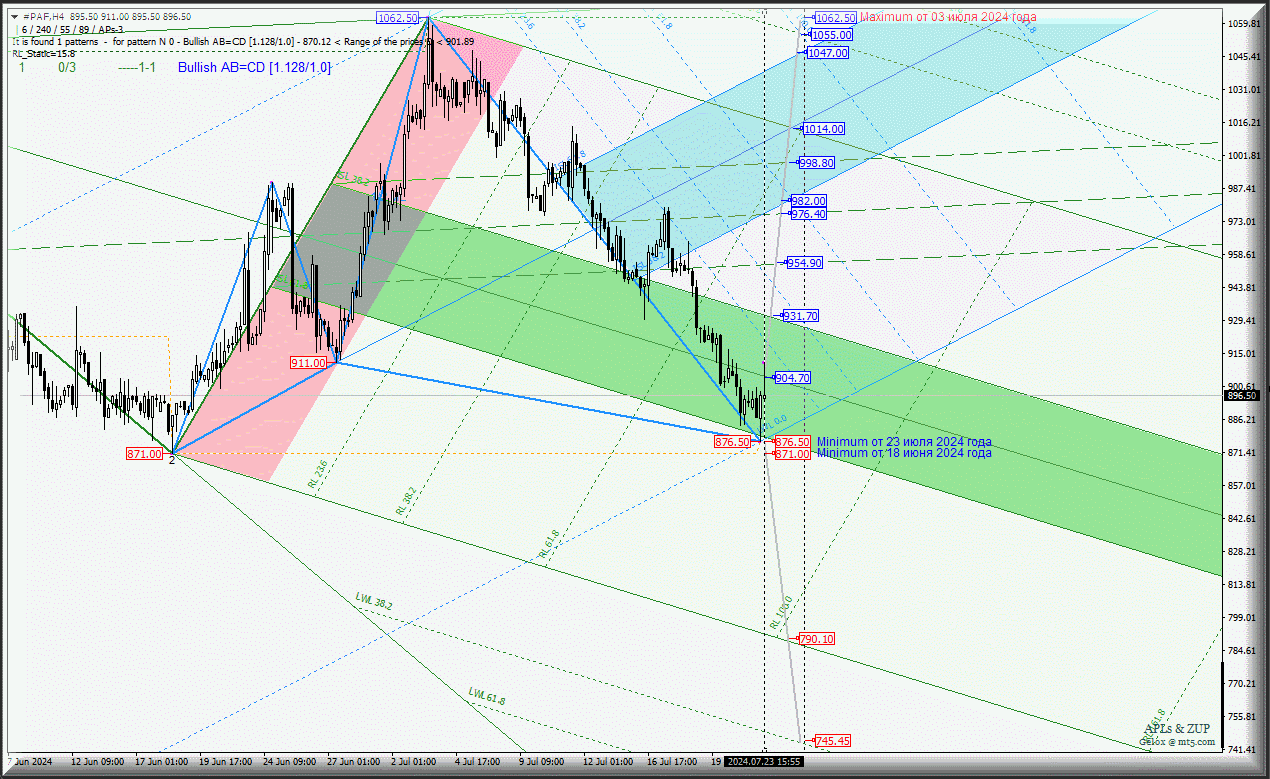Pick the 998.80 price level marker

817,162
